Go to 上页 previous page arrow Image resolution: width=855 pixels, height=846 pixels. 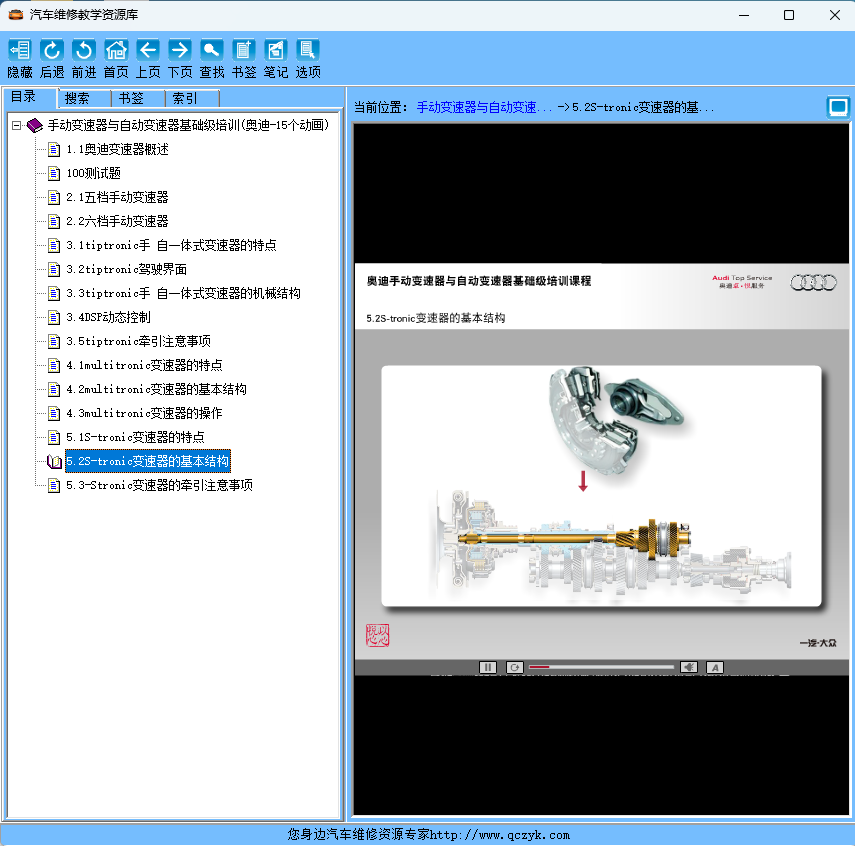coord(148,50)
